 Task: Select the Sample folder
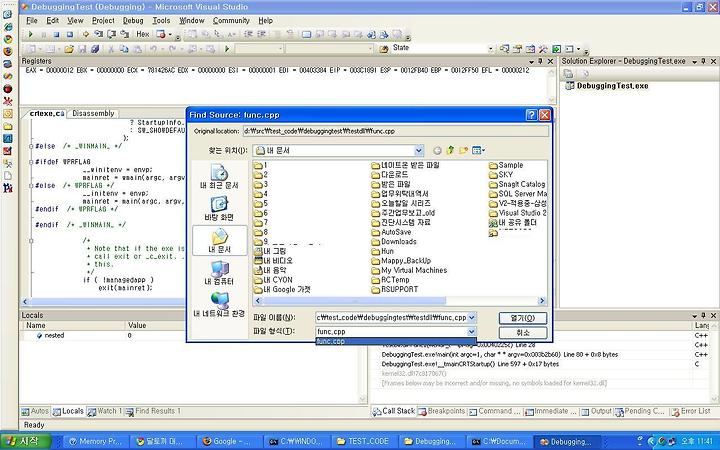point(506,165)
